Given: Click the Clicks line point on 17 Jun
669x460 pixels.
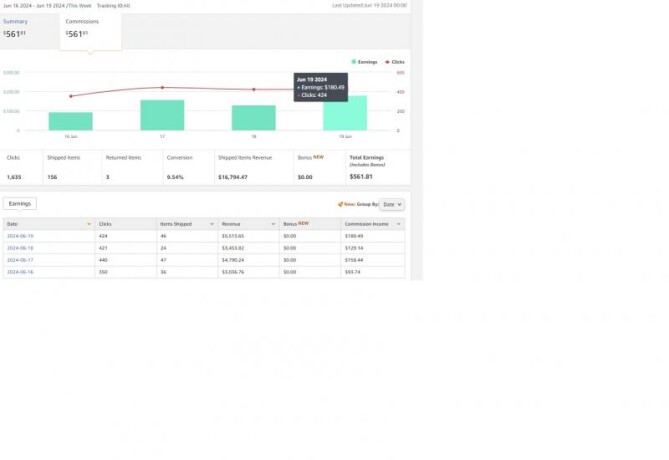Looking at the screenshot, I should [162, 87].
